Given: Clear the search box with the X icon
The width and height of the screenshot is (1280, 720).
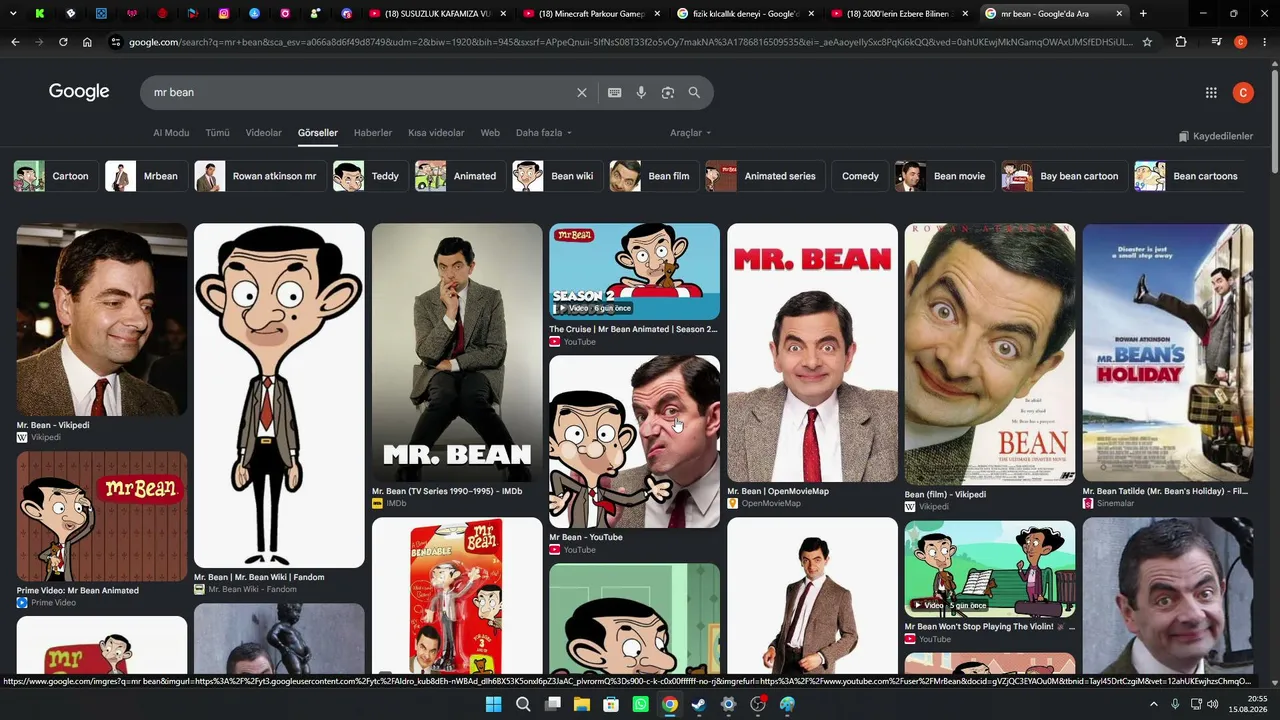Looking at the screenshot, I should (x=582, y=92).
